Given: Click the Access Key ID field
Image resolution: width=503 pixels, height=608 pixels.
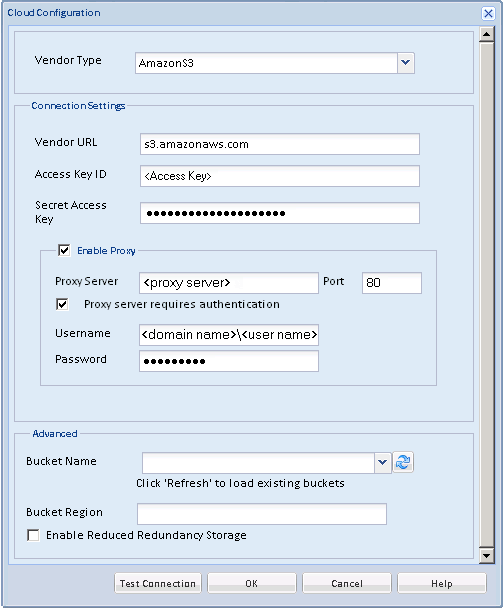Looking at the screenshot, I should 280,176.
